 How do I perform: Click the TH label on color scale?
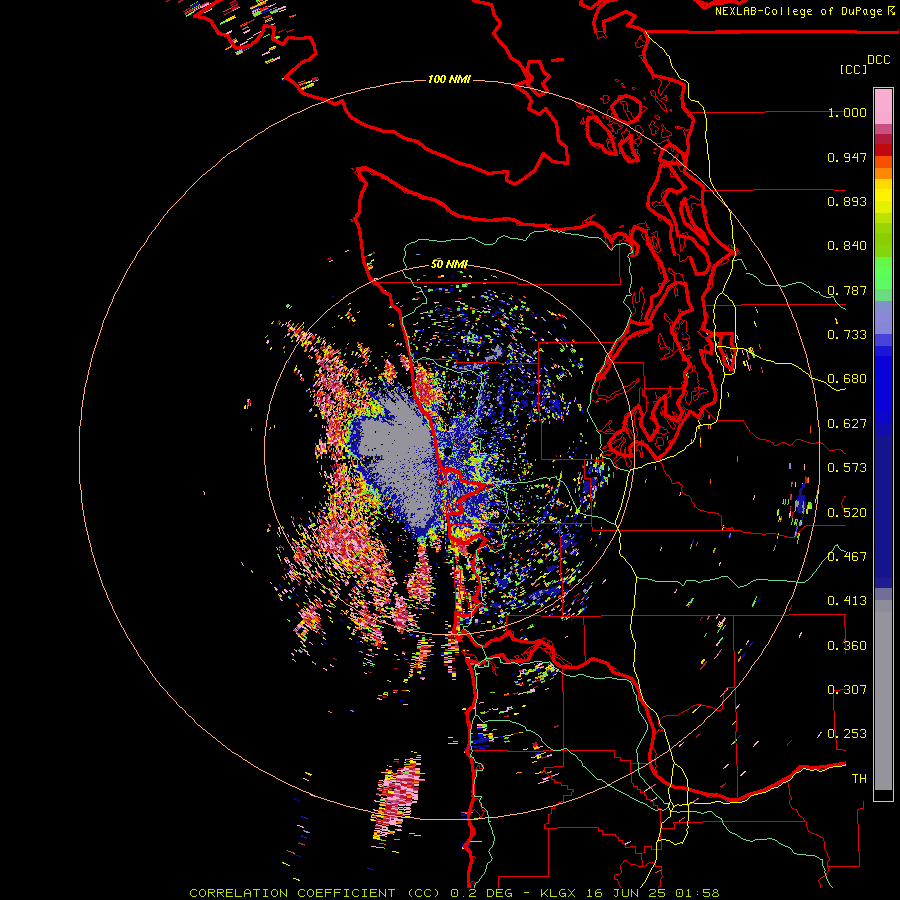(859, 779)
